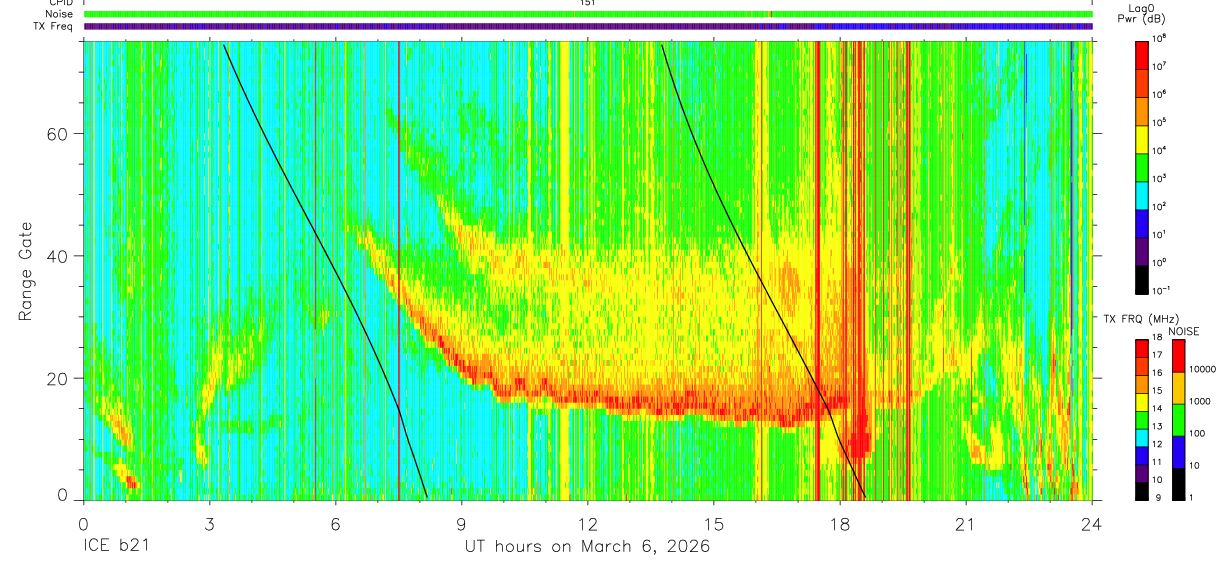The width and height of the screenshot is (1228, 567).
Task: Click the blue segment of Lag0 power colorbar
Action: coord(1142,222)
